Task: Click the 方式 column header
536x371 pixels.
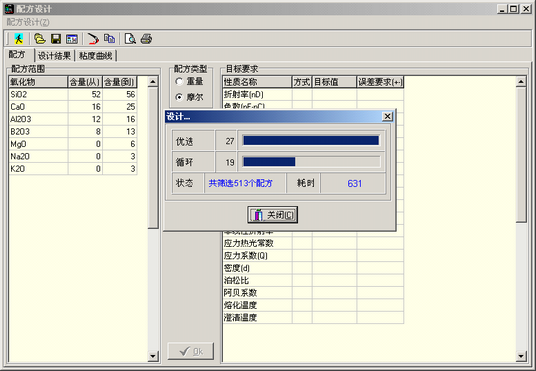Action: coord(302,82)
